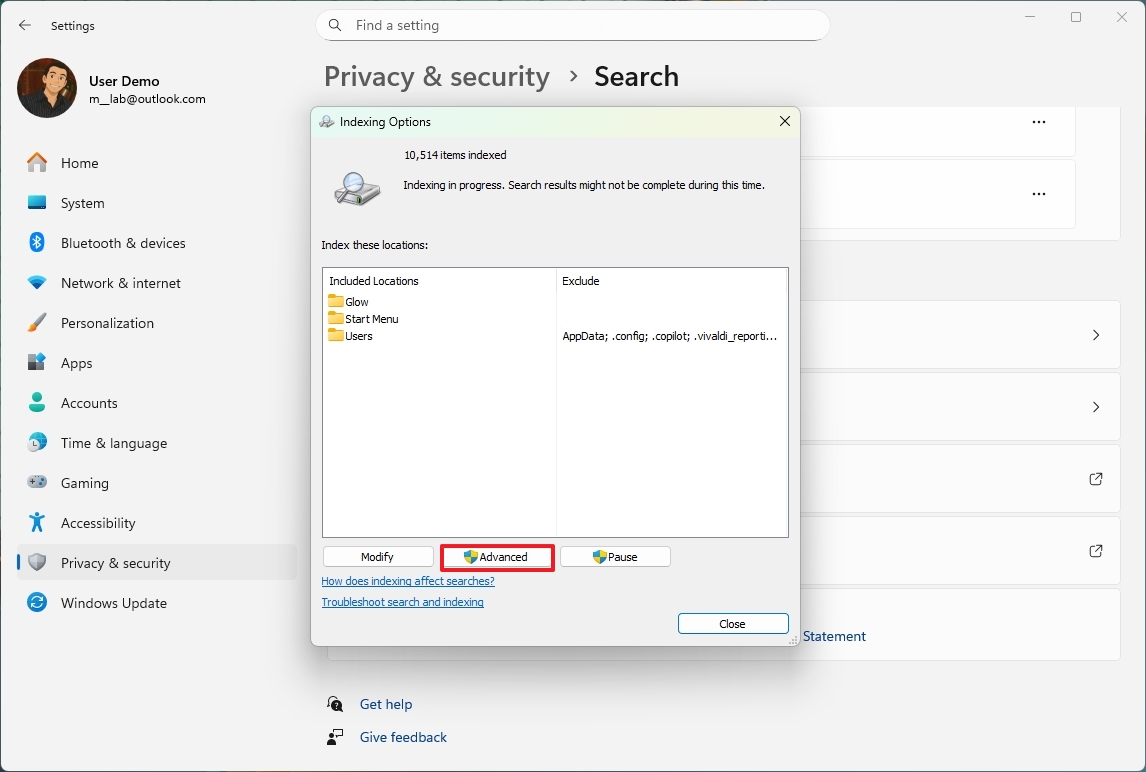The height and width of the screenshot is (772, 1146).
Task: Click the Privacy & security breadcrumb
Action: [437, 77]
